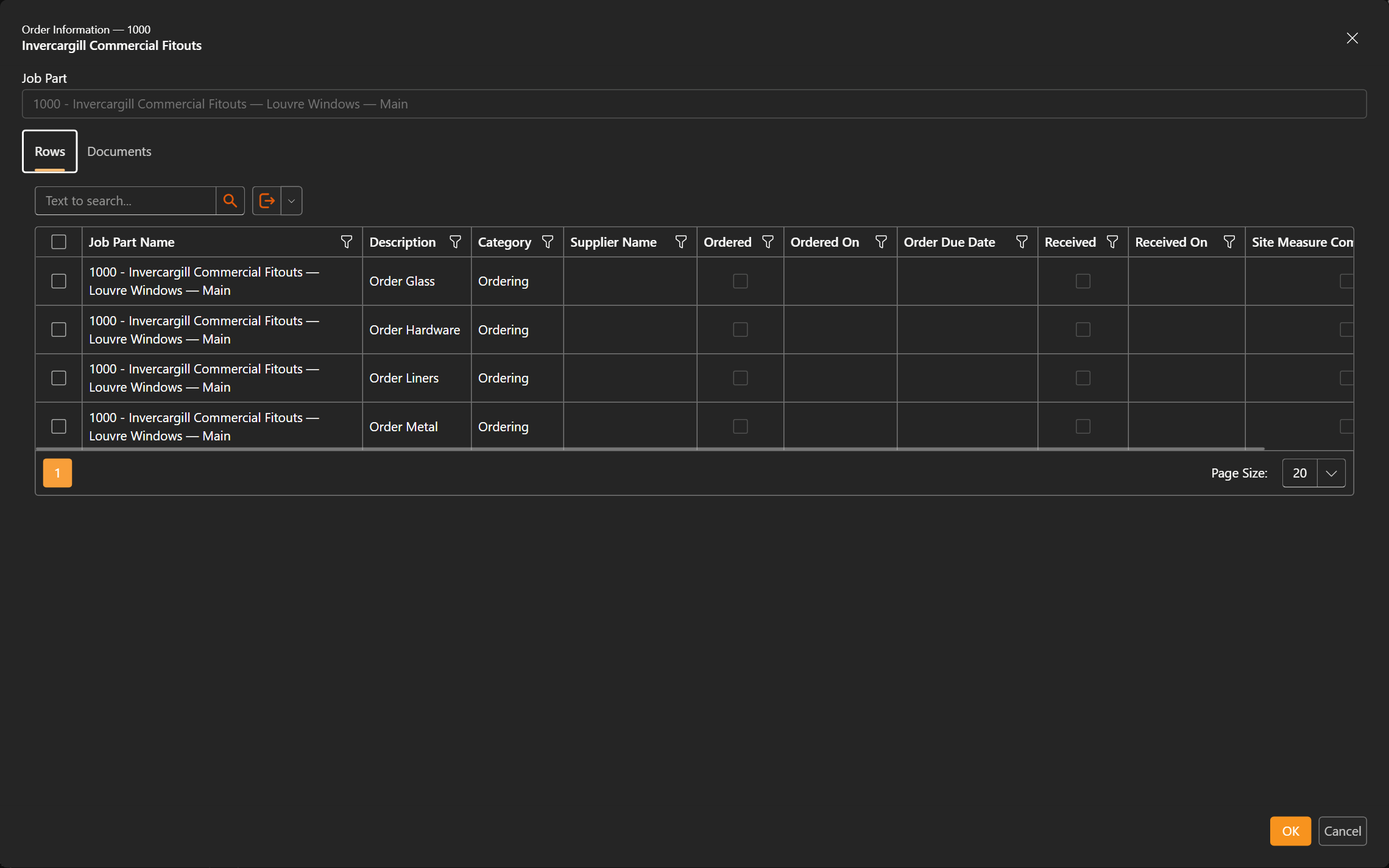Sort by Job Part Name header
The image size is (1389, 868).
pyautogui.click(x=132, y=242)
